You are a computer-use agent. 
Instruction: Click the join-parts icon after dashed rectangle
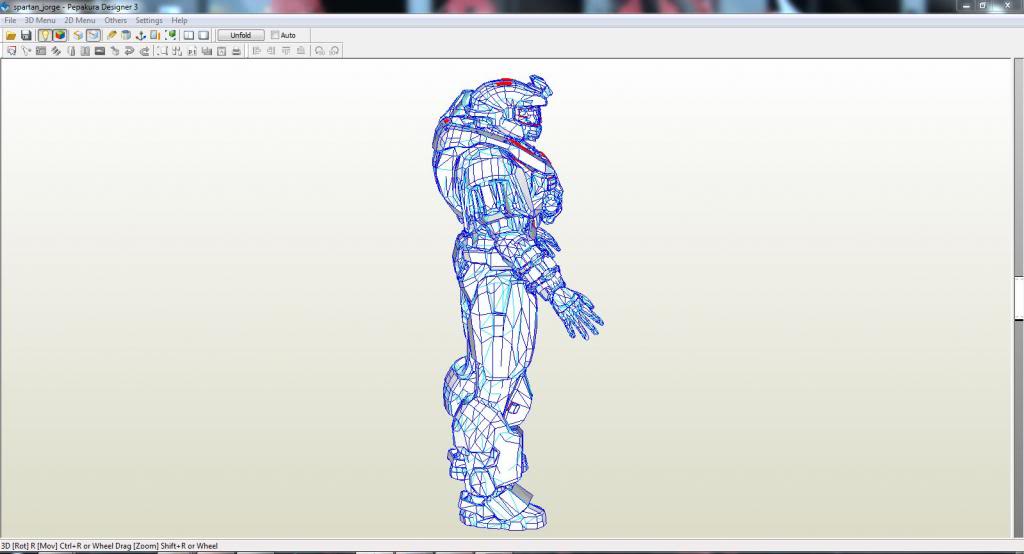[x=177, y=51]
